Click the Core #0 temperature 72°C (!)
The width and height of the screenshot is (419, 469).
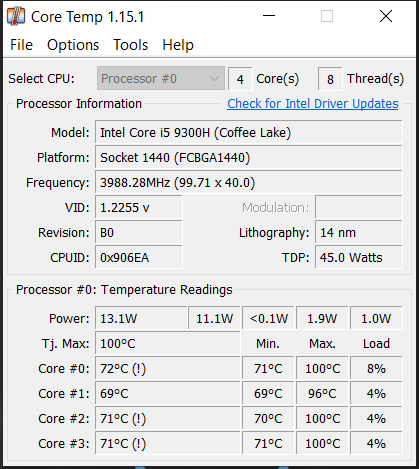[168, 368]
